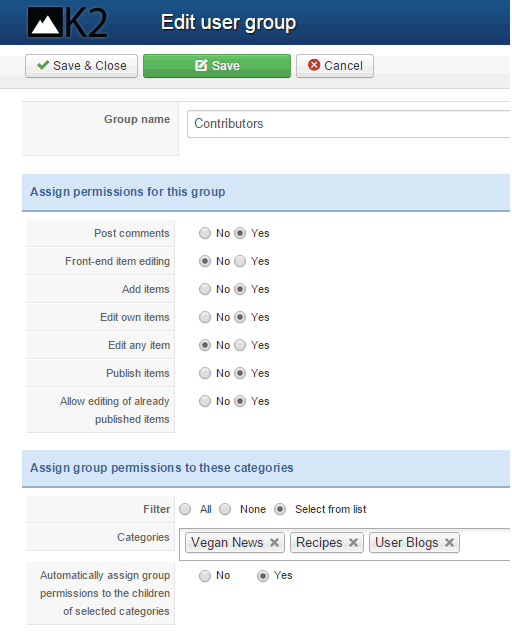This screenshot has width=512, height=634.
Task: Remove the User Blogs category tag
Action: point(449,543)
